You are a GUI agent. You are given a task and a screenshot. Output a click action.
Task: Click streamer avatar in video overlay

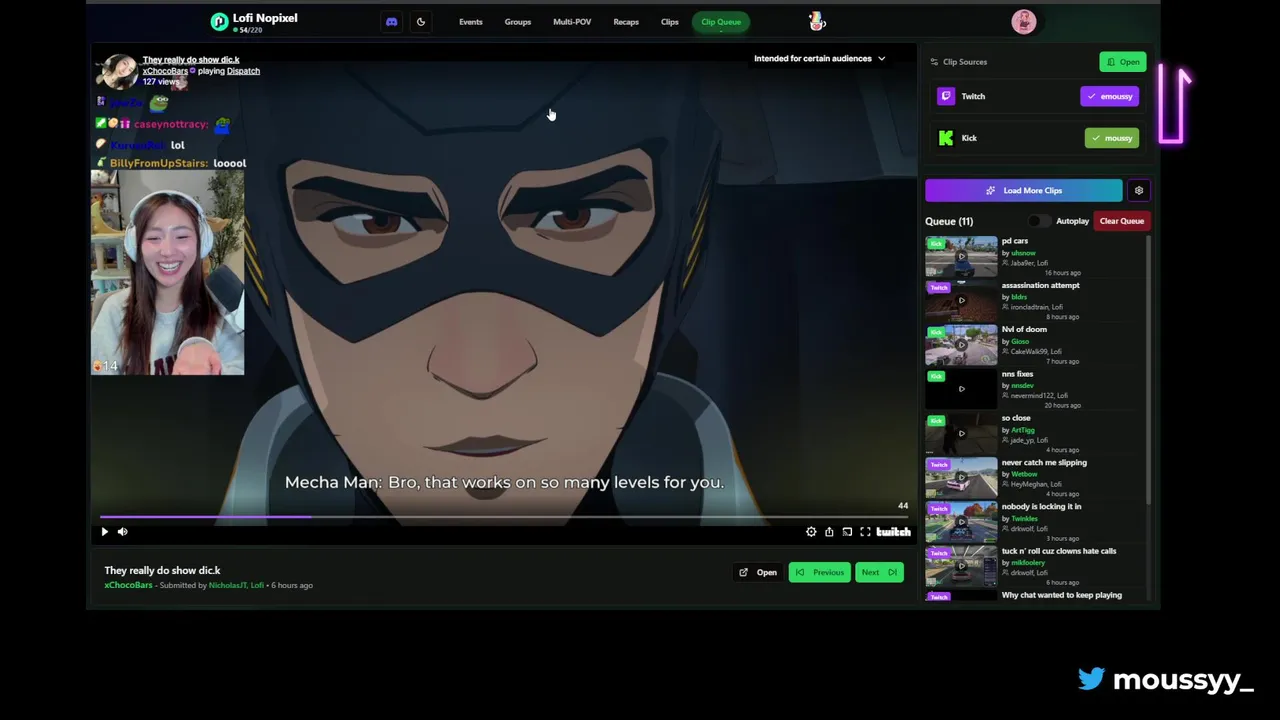tap(116, 72)
